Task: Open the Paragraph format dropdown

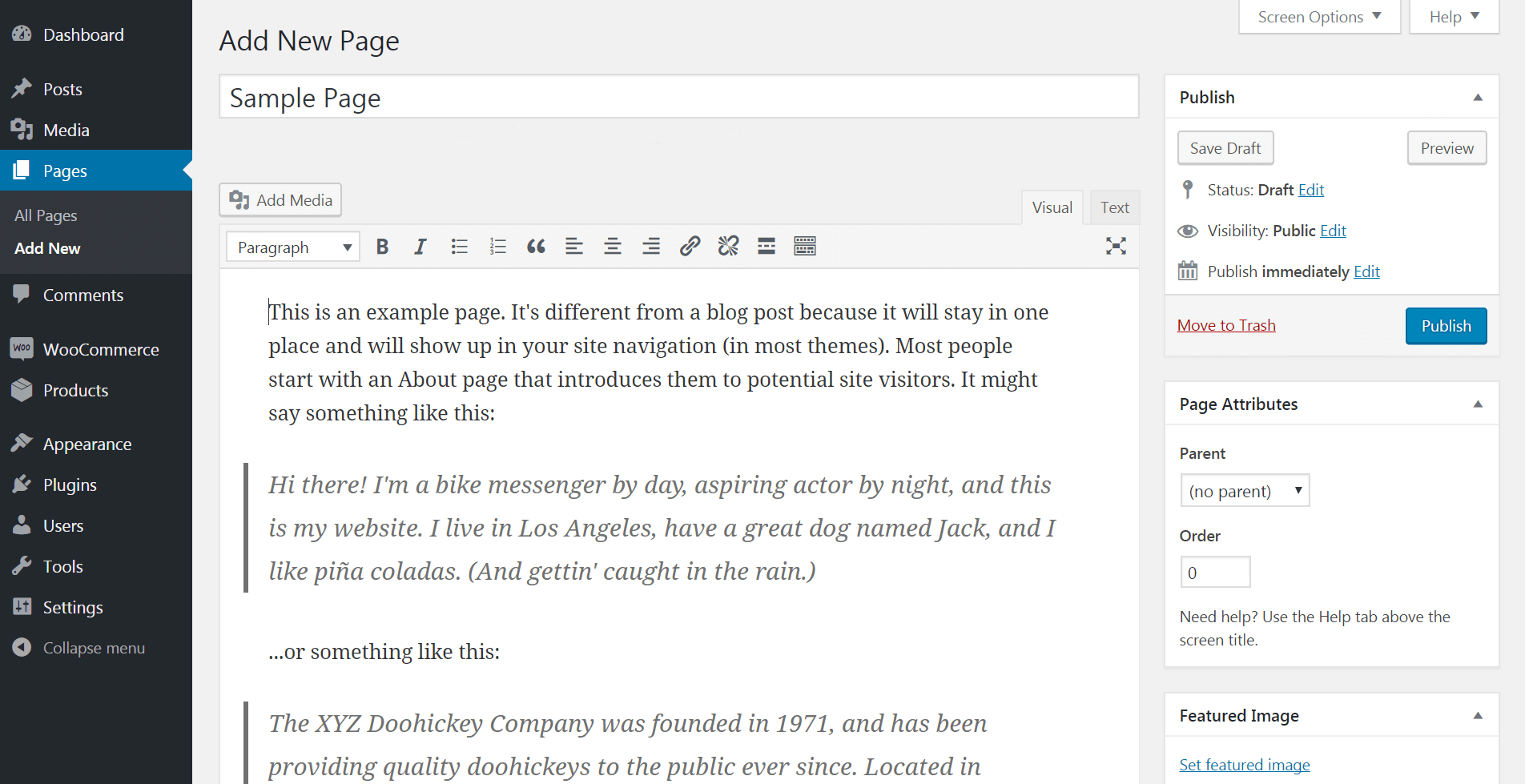Action: pyautogui.click(x=293, y=247)
